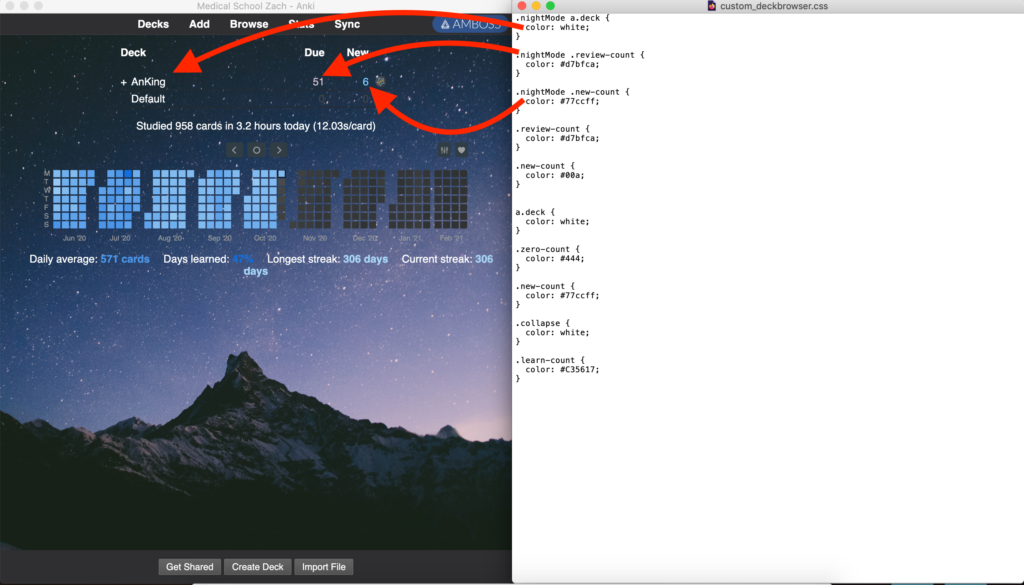Click the custom_deckbrowser.css title bar file icon

coord(712,6)
